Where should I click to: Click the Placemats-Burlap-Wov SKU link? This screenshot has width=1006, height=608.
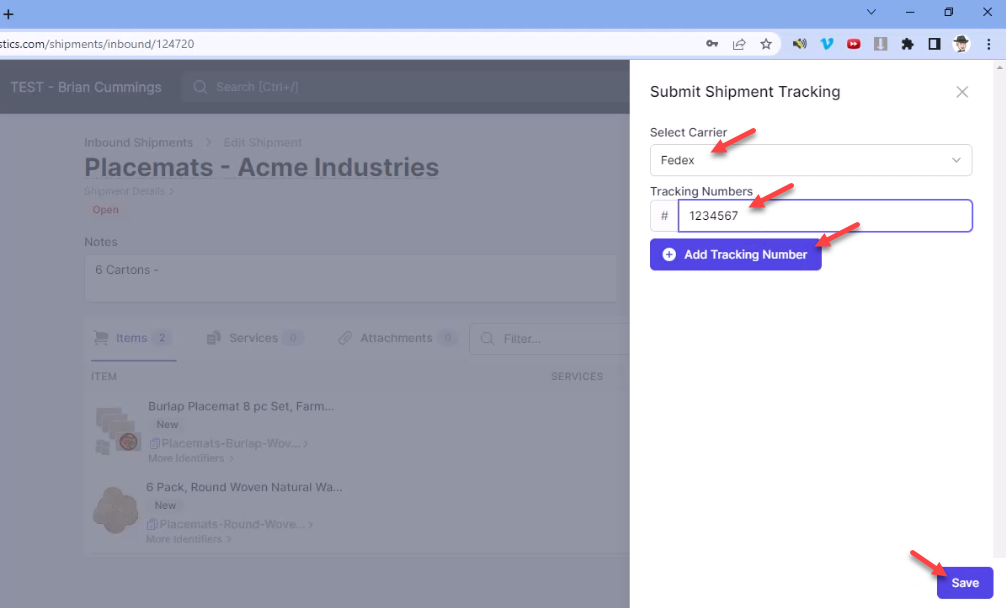(x=230, y=443)
